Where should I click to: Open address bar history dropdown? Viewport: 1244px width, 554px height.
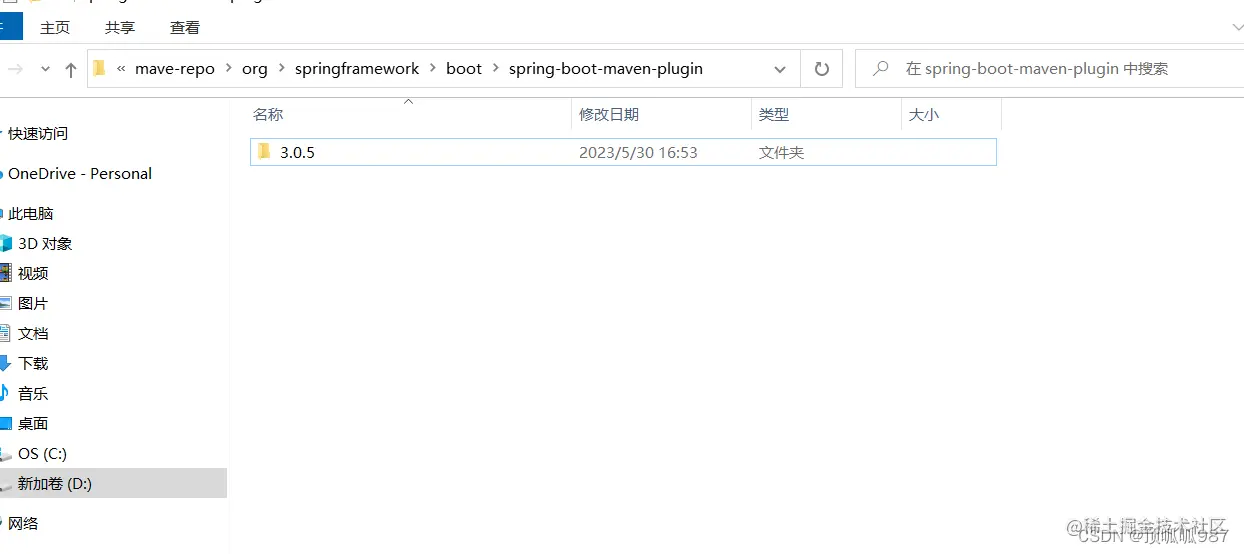click(x=780, y=69)
